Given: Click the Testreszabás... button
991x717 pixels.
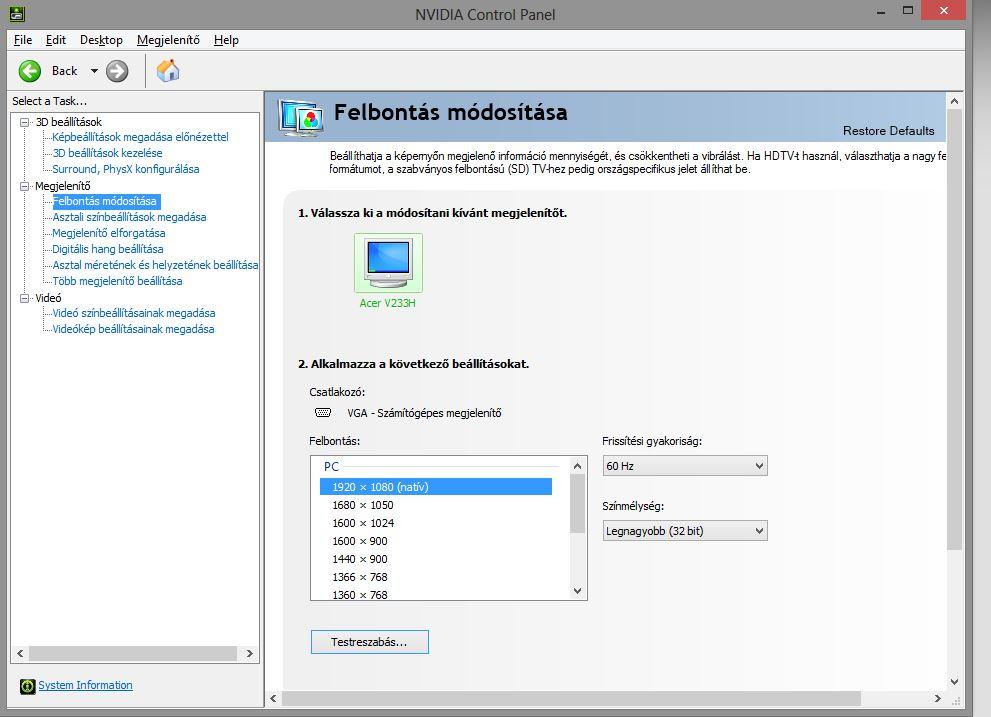Looking at the screenshot, I should pos(370,642).
